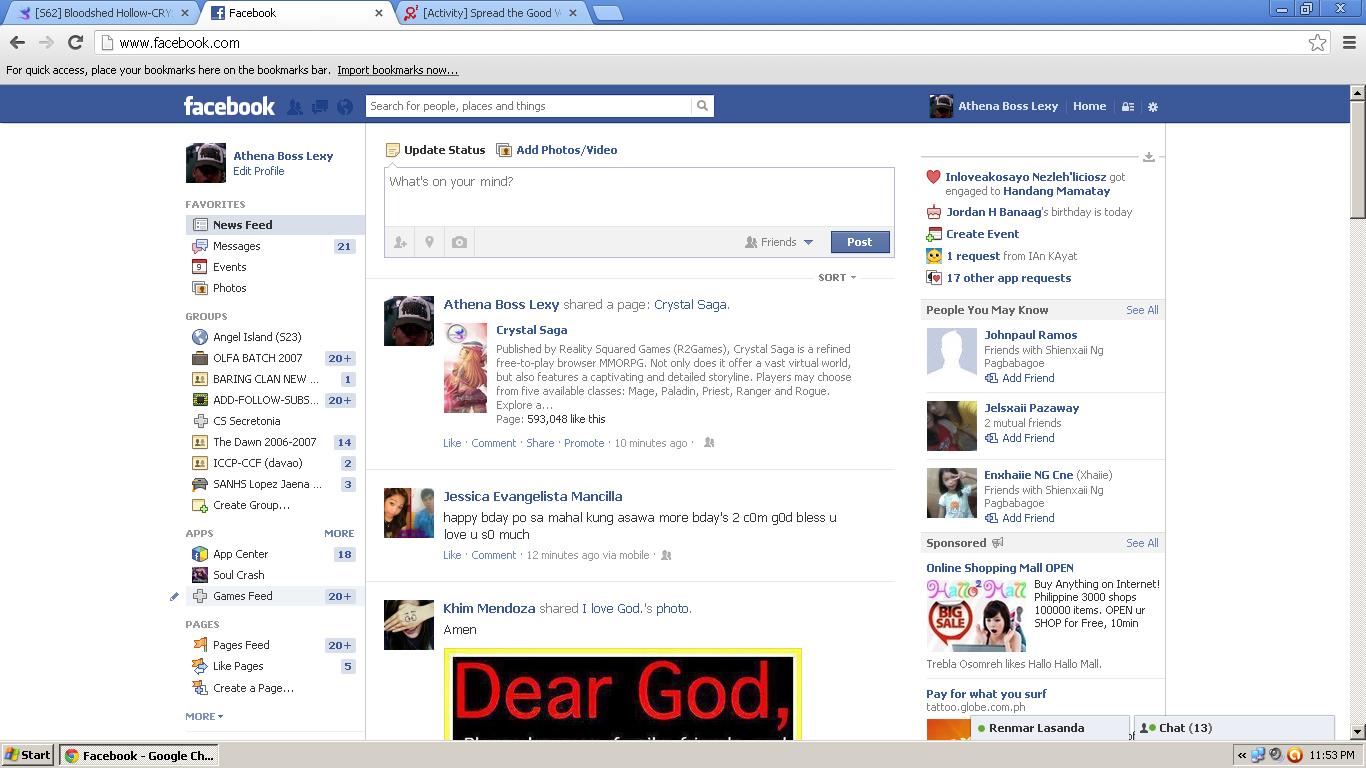Open the Friends audience dropdown

pos(779,242)
